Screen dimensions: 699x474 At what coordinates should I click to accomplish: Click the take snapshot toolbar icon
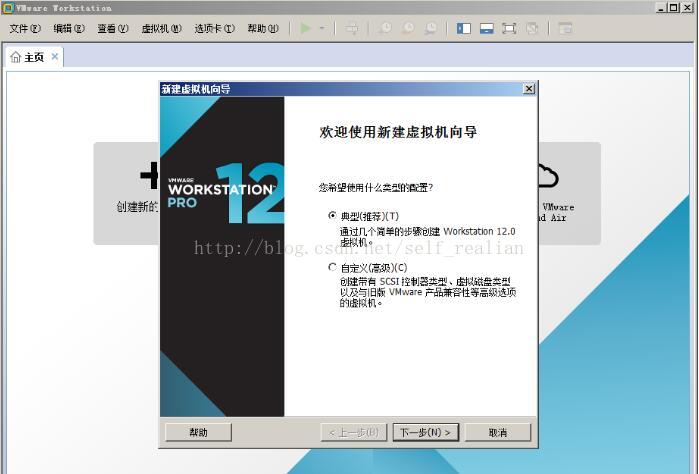pyautogui.click(x=385, y=29)
